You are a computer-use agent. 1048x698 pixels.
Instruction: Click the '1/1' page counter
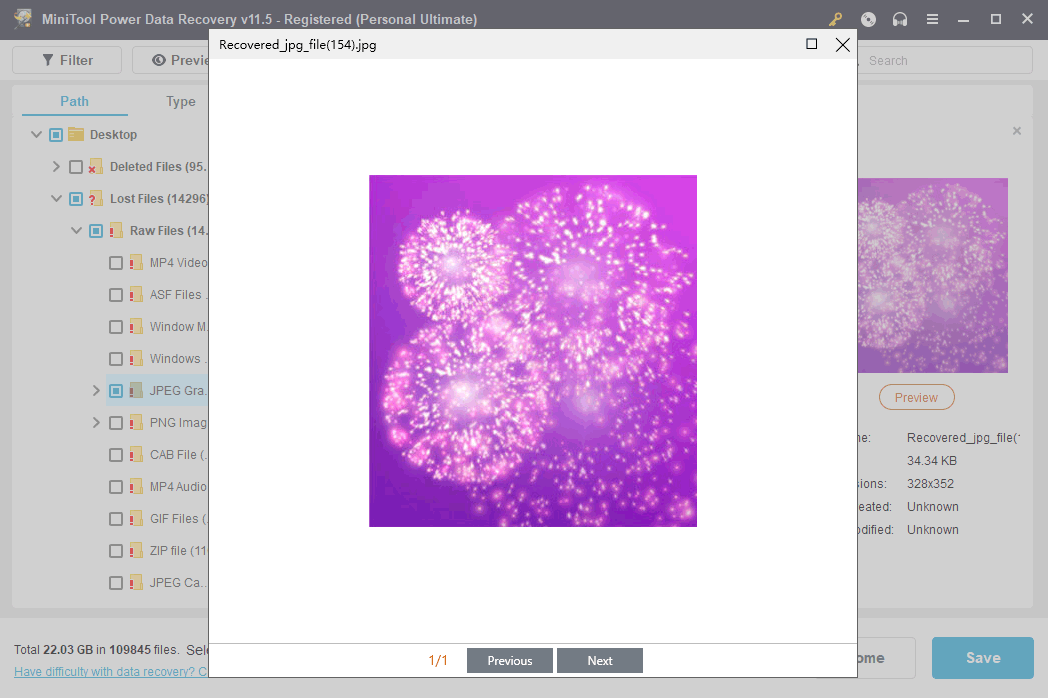(x=438, y=661)
